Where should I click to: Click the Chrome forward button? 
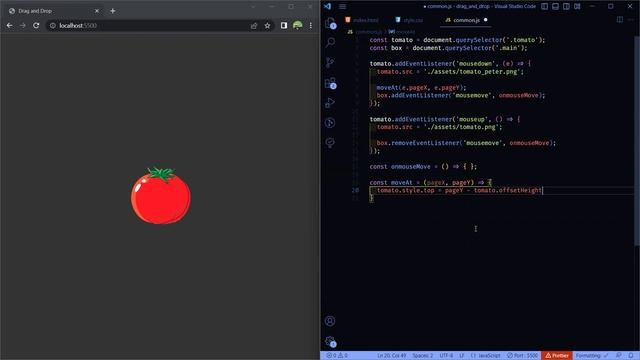[23, 25]
